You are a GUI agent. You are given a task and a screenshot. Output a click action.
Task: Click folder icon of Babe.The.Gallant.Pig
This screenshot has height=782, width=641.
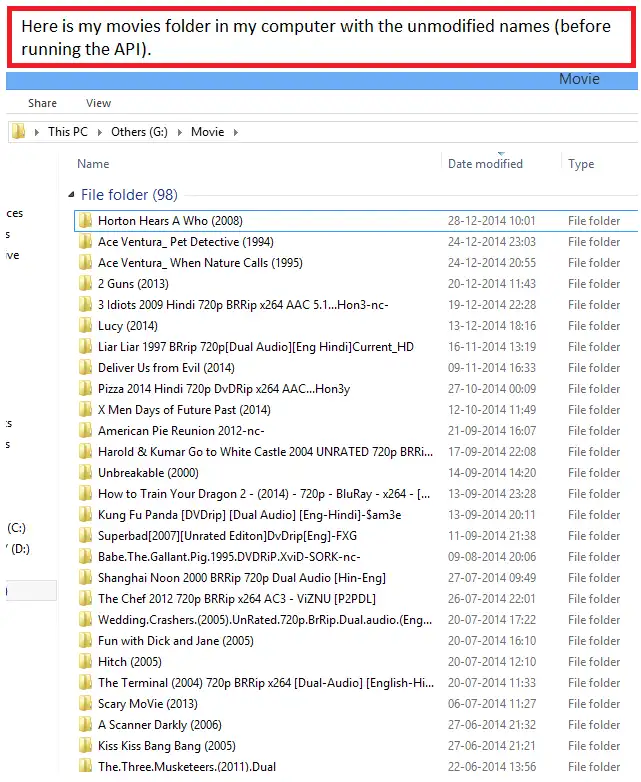tap(86, 557)
